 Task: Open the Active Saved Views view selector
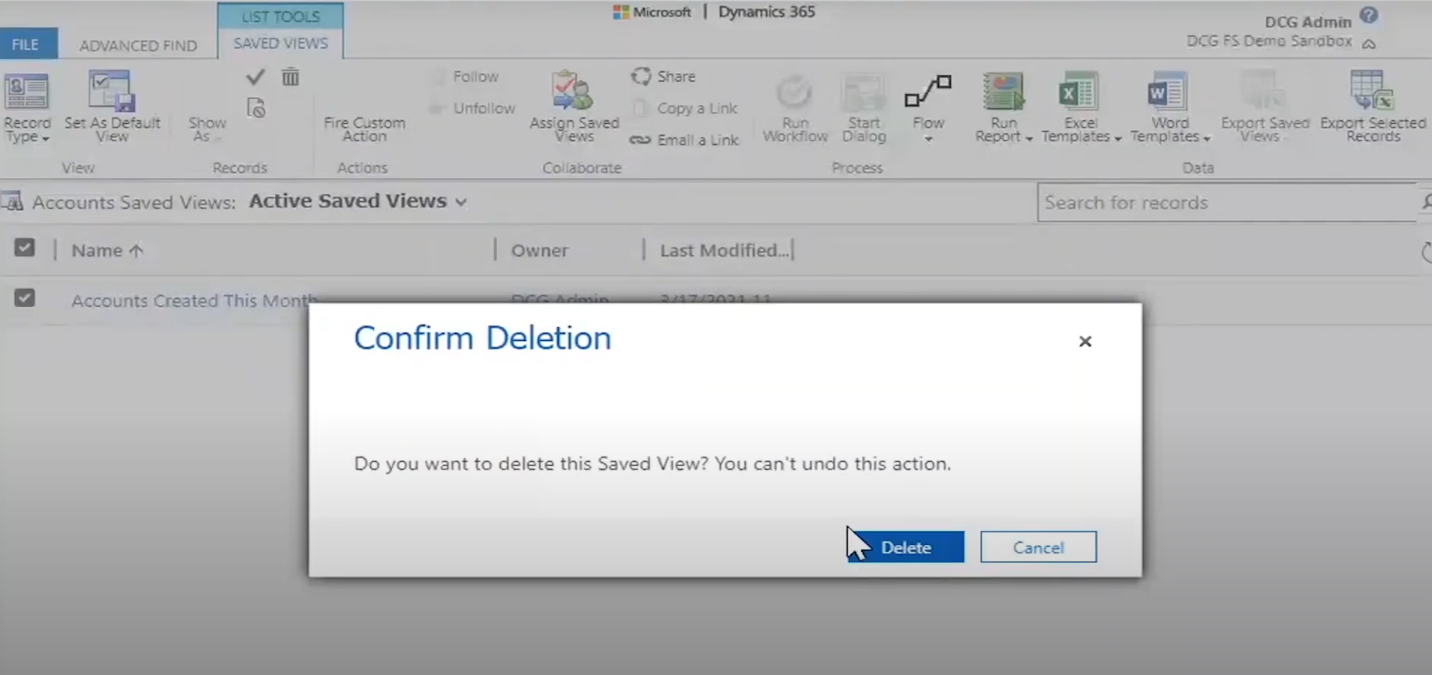coord(357,201)
